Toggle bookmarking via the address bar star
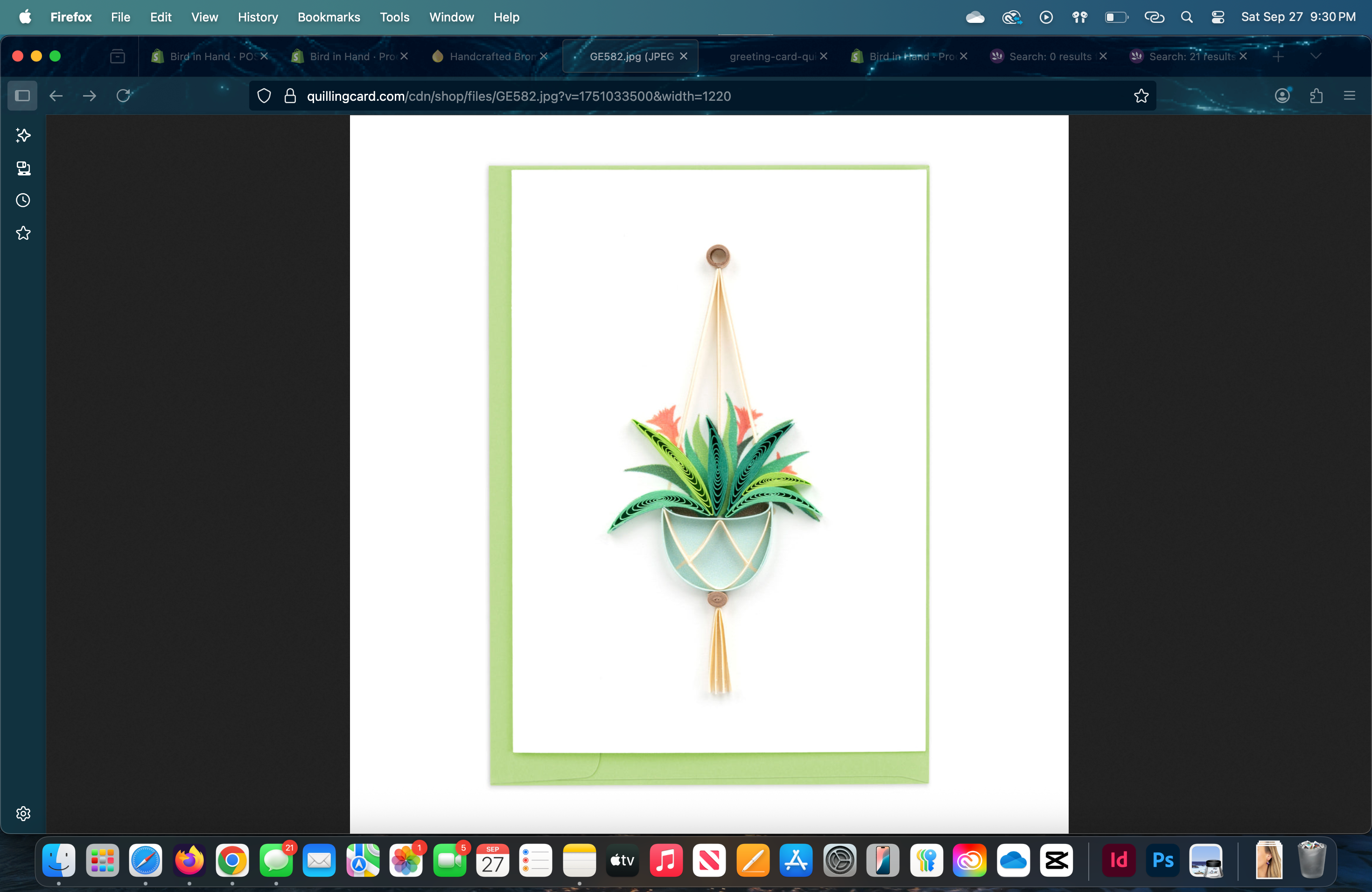The image size is (1372, 892). (1141, 96)
